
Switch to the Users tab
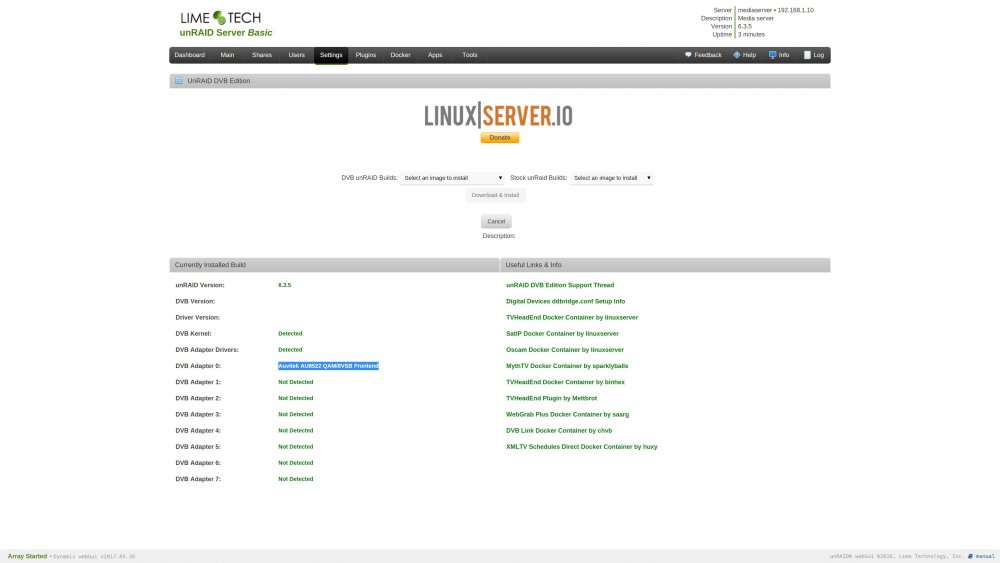pyautogui.click(x=297, y=55)
